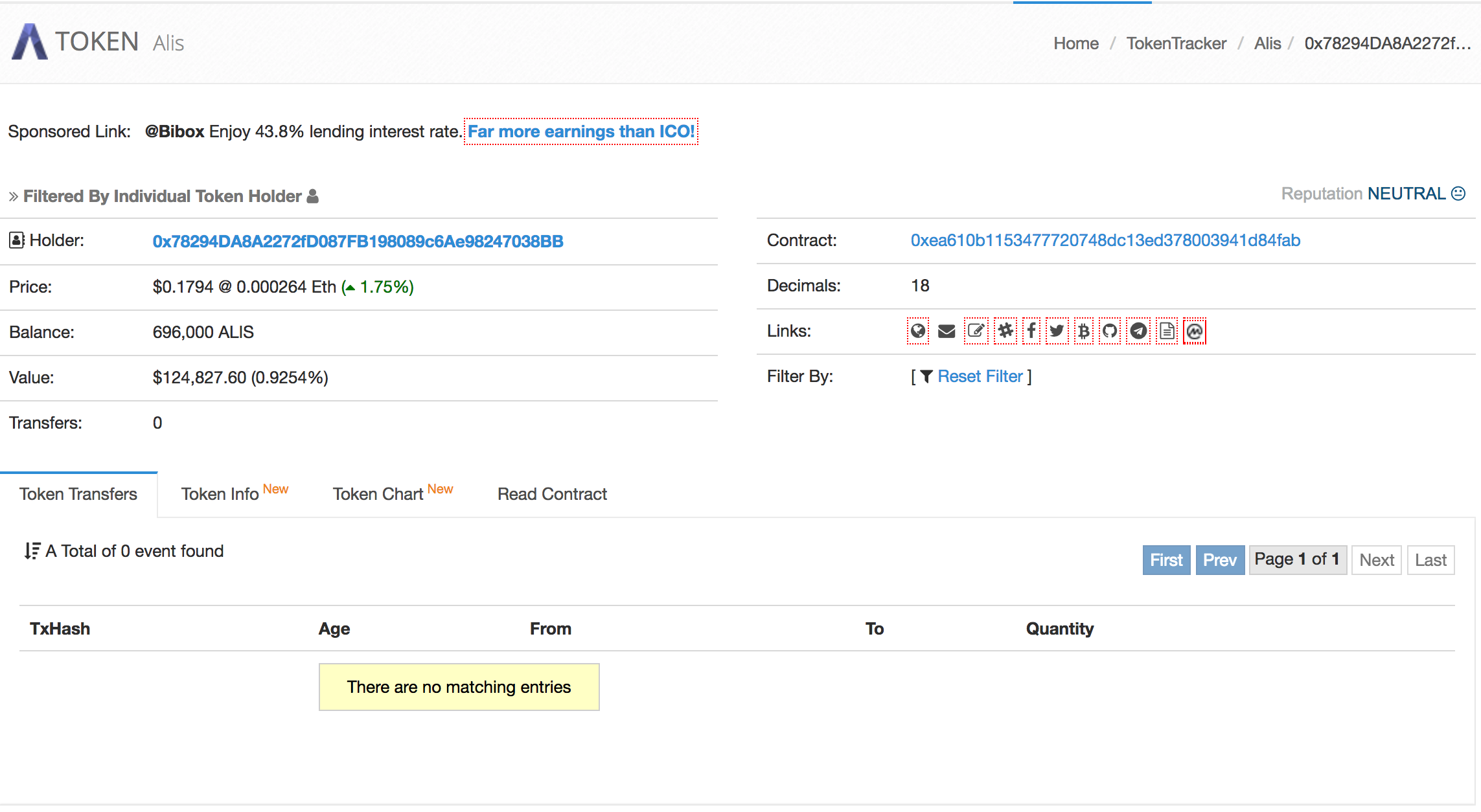Screen dimensions: 1481x812
Task: Click the email envelope icon
Action: click(x=946, y=331)
